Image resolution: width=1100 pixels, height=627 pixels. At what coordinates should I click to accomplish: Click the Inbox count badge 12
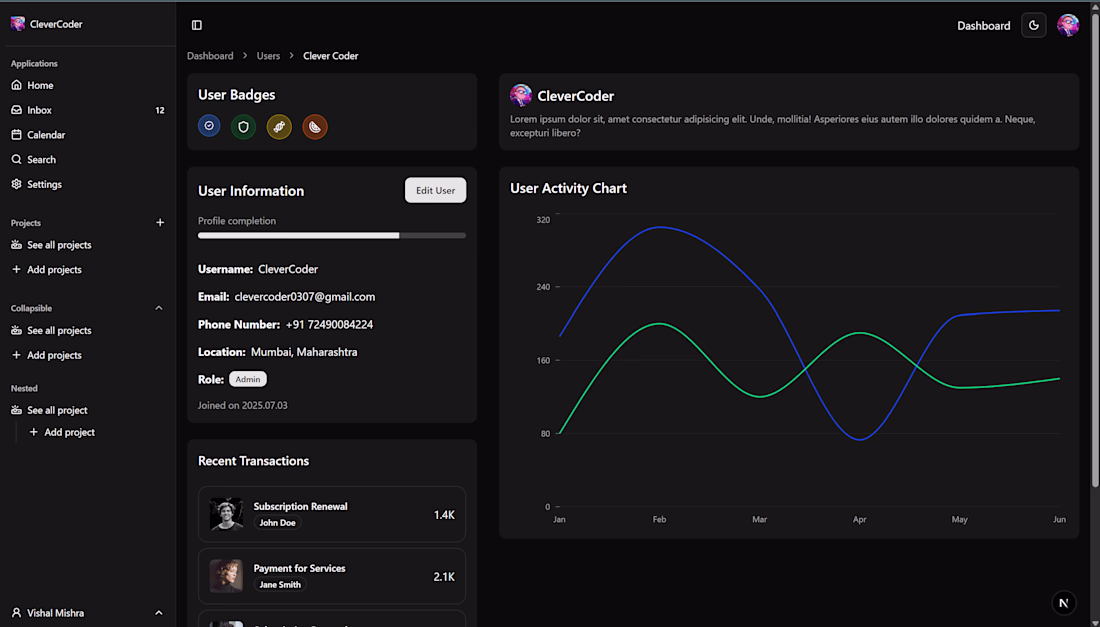(160, 110)
